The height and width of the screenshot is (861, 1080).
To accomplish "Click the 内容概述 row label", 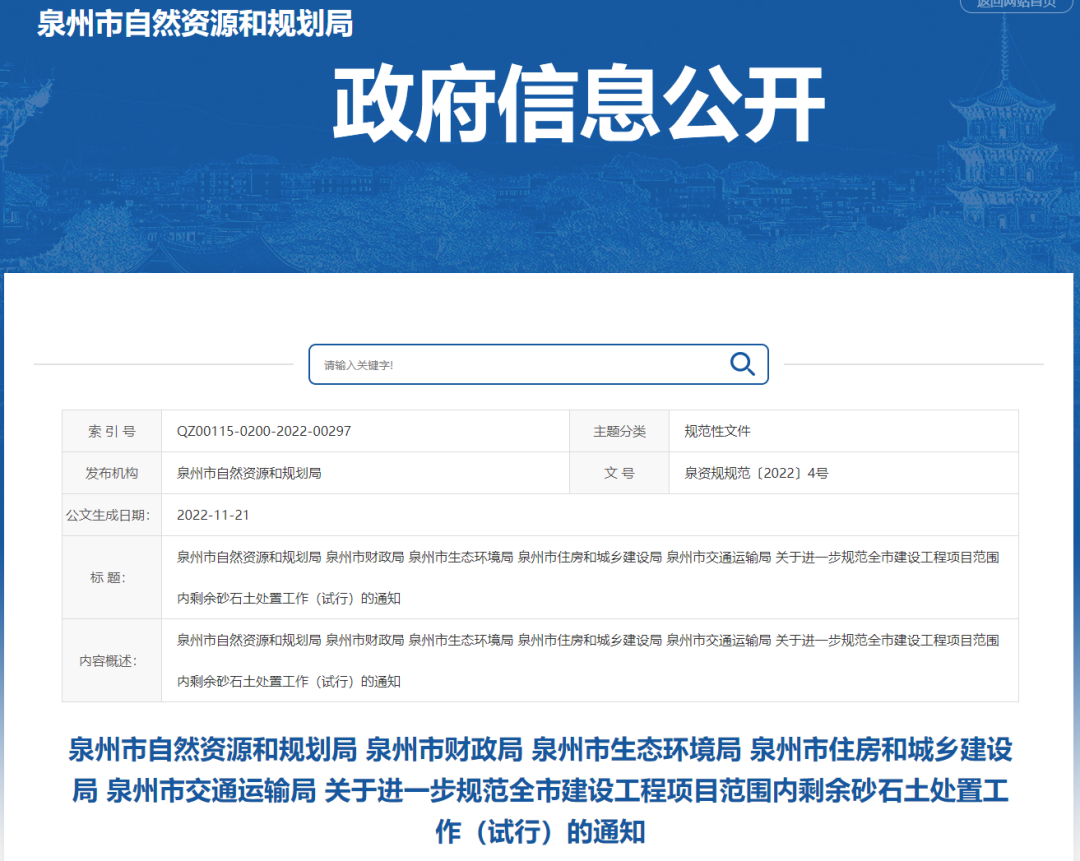I will (x=108, y=661).
